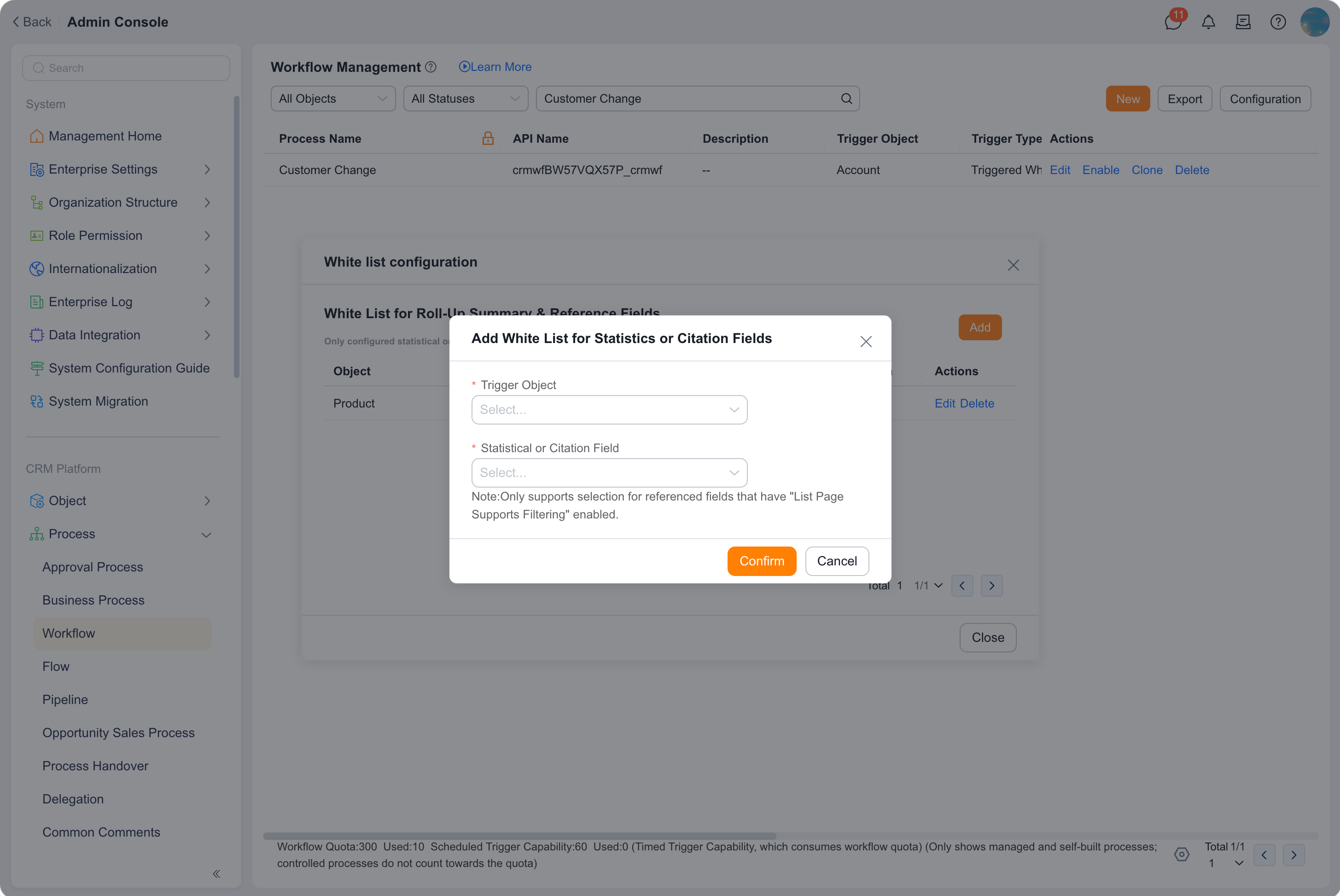Click the help question mark icon in header
This screenshot has width=1340, height=896.
point(1278,22)
